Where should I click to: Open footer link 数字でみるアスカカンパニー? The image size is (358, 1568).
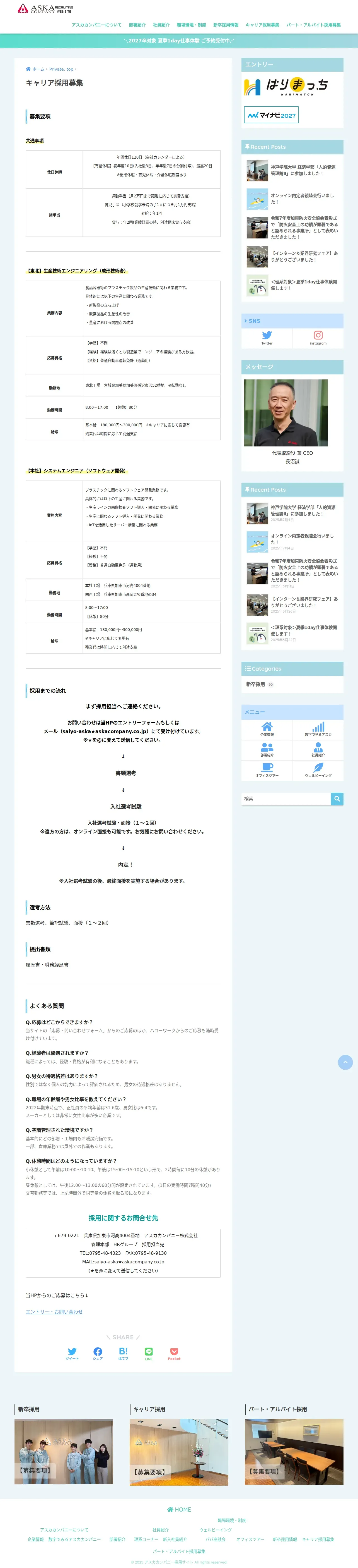[75, 1540]
